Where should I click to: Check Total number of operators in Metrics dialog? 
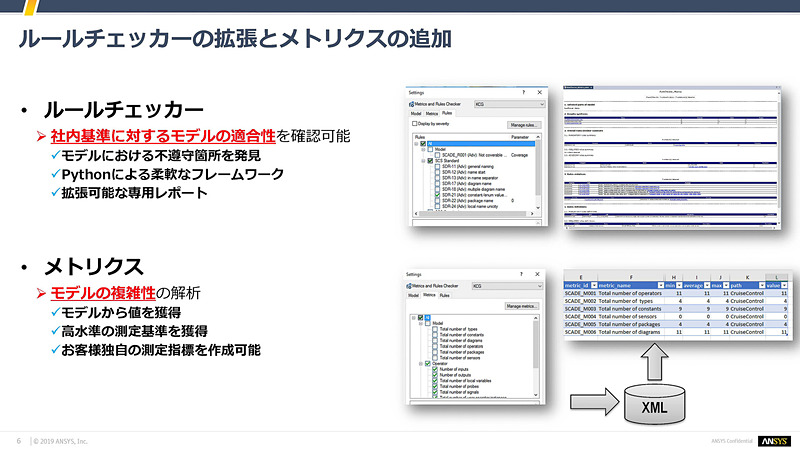click(435, 346)
